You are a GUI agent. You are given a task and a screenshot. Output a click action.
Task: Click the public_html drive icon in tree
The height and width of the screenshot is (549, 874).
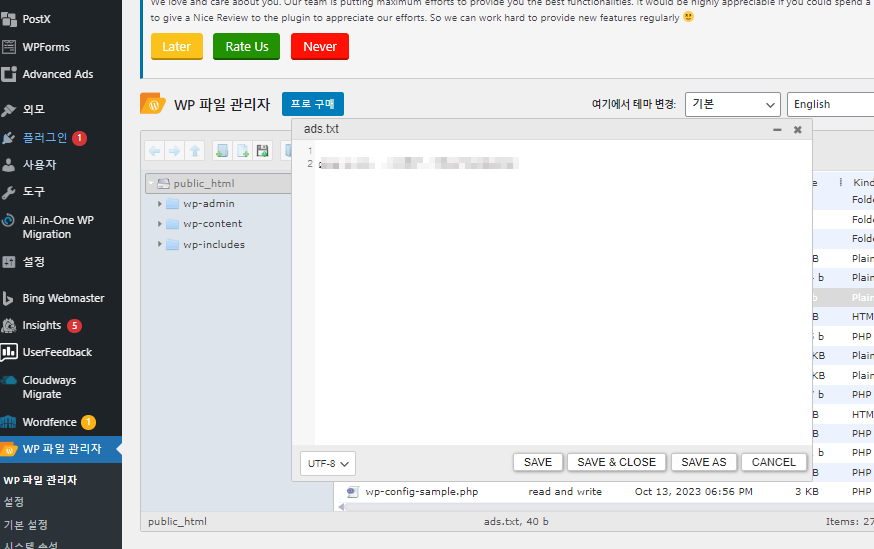click(x=163, y=183)
